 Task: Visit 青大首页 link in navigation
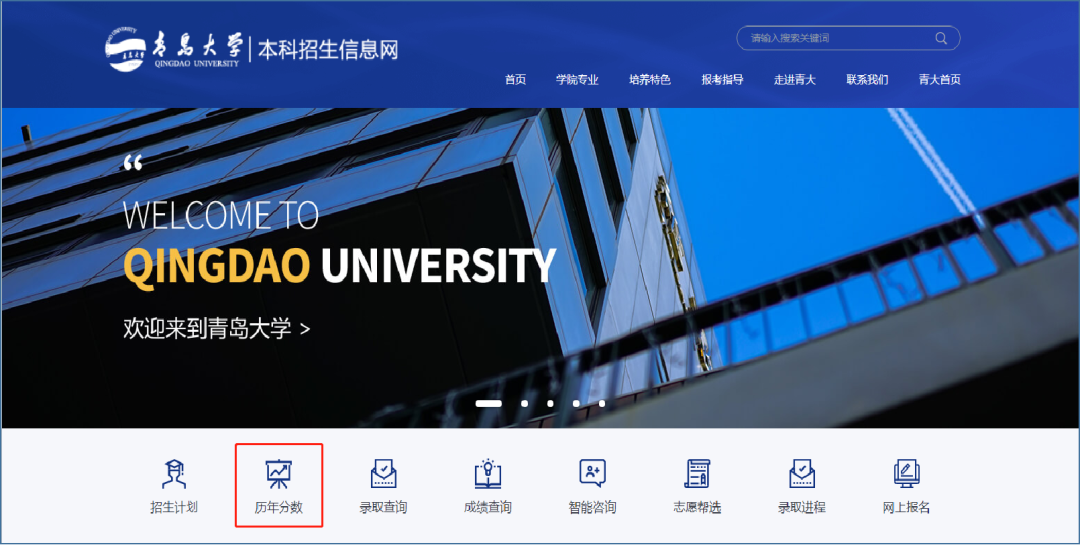(939, 80)
